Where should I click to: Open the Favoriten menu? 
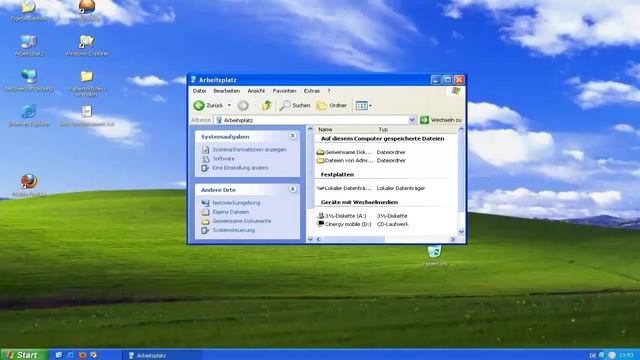tap(284, 91)
